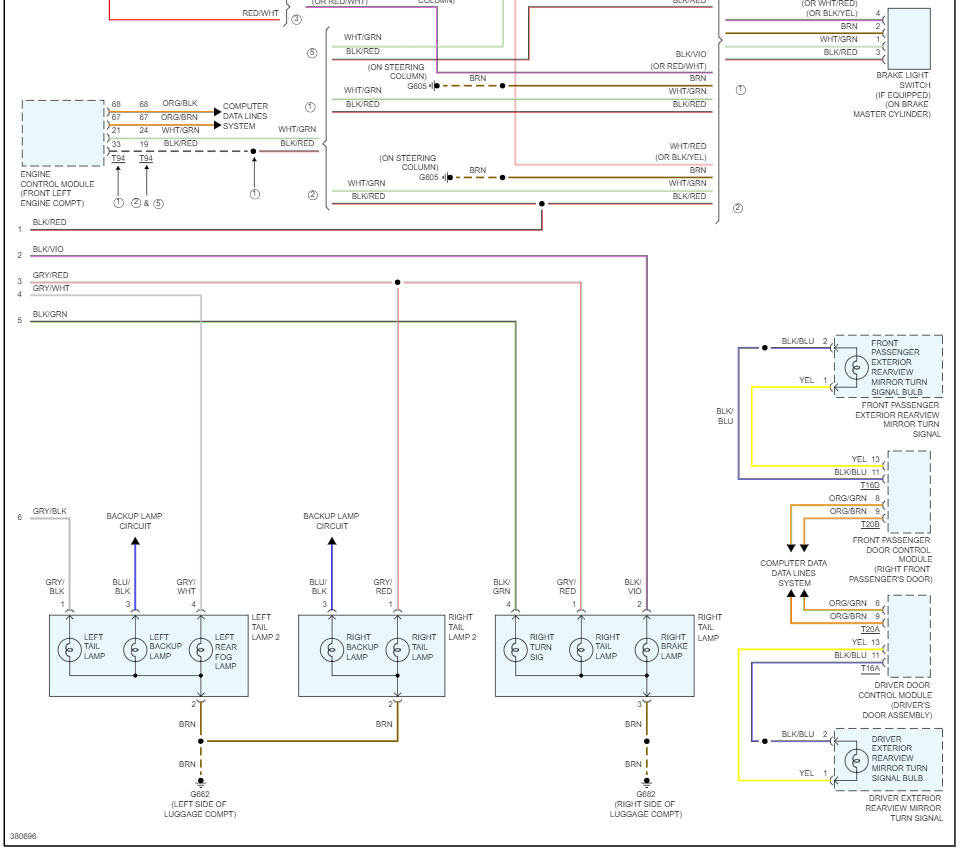Viewport: 967px width, 849px height.
Task: Click 'FRONT PASSENGER DOOR CONTROL MODULE' label
Action: tap(891, 559)
